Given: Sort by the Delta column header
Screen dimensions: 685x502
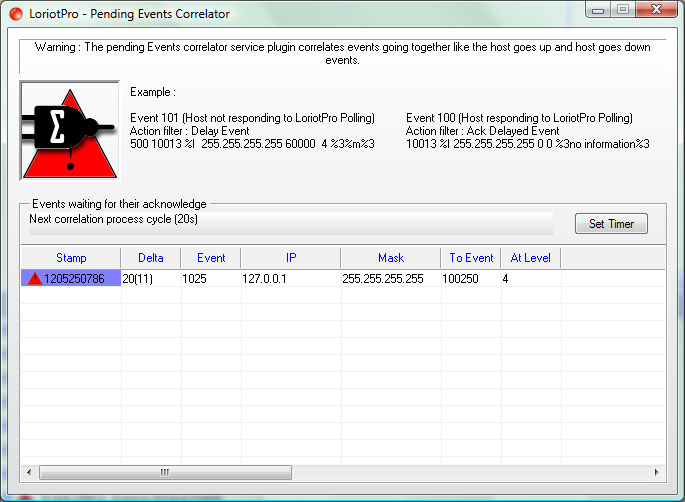Looking at the screenshot, I should 151,258.
